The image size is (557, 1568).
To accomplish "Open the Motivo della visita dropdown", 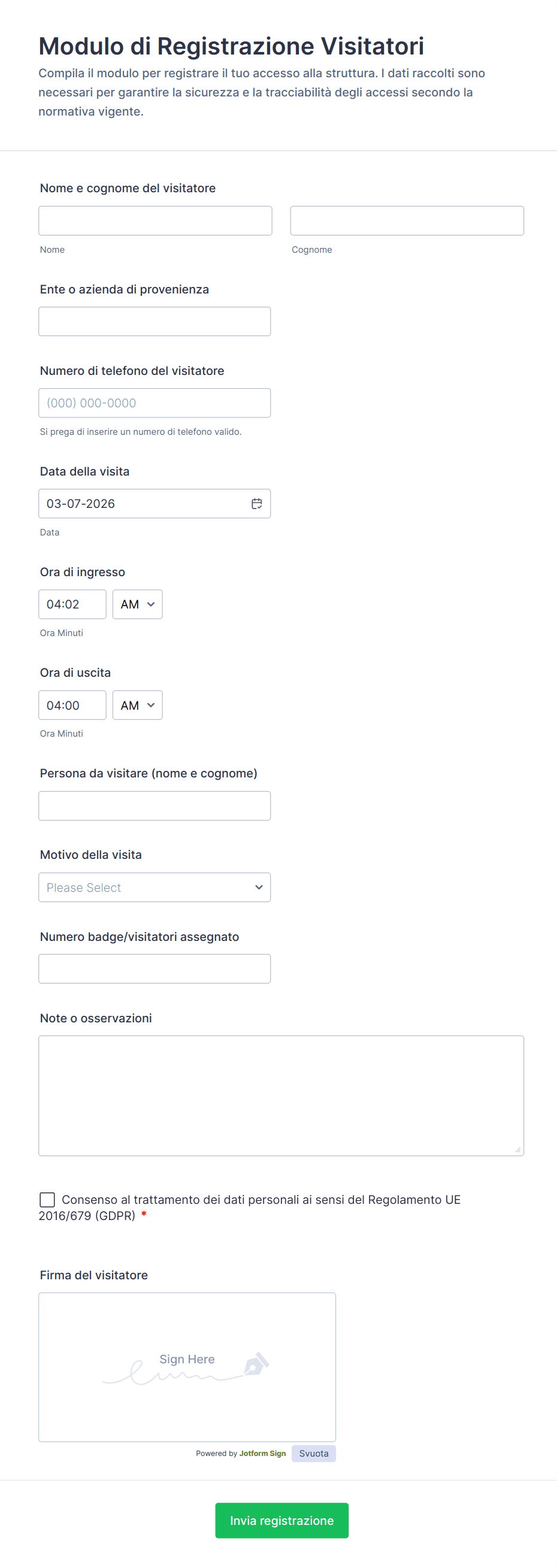I will (155, 887).
